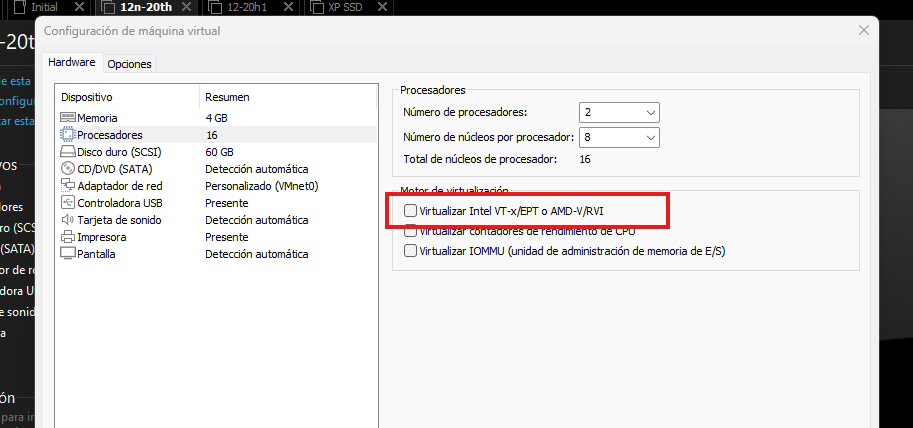
Task: Select the Controladora USB label
Action: [x=119, y=203]
